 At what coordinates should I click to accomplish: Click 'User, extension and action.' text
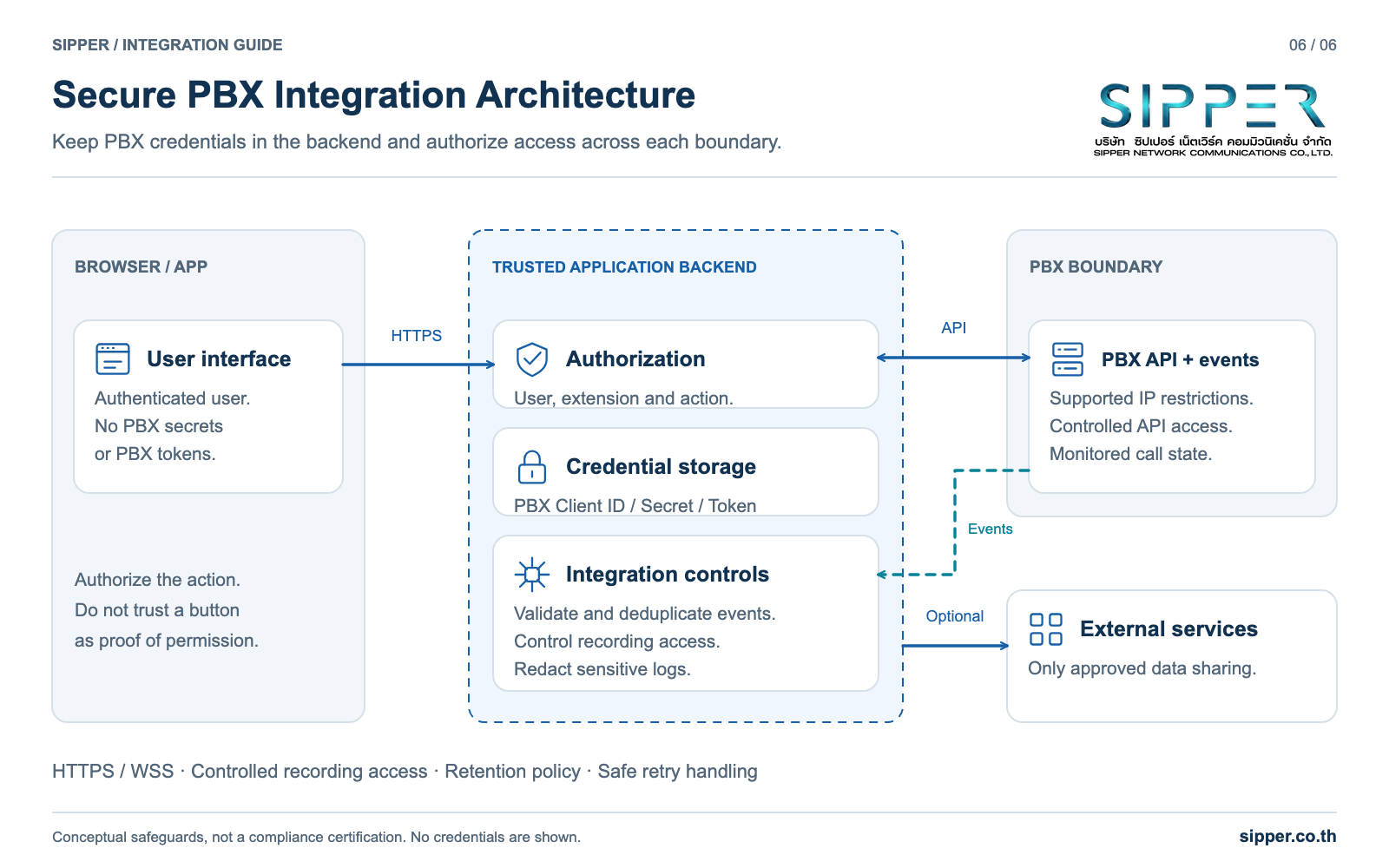(x=623, y=398)
